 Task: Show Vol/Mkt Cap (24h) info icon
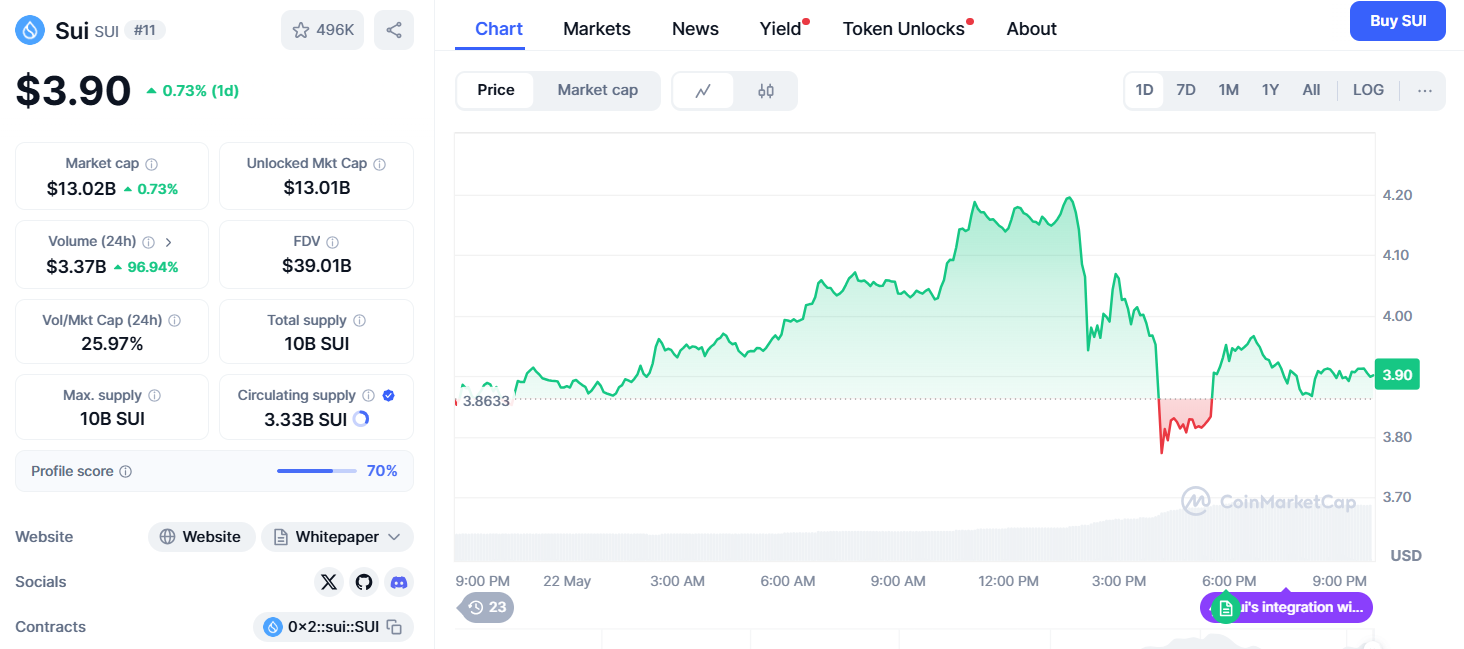click(x=174, y=321)
